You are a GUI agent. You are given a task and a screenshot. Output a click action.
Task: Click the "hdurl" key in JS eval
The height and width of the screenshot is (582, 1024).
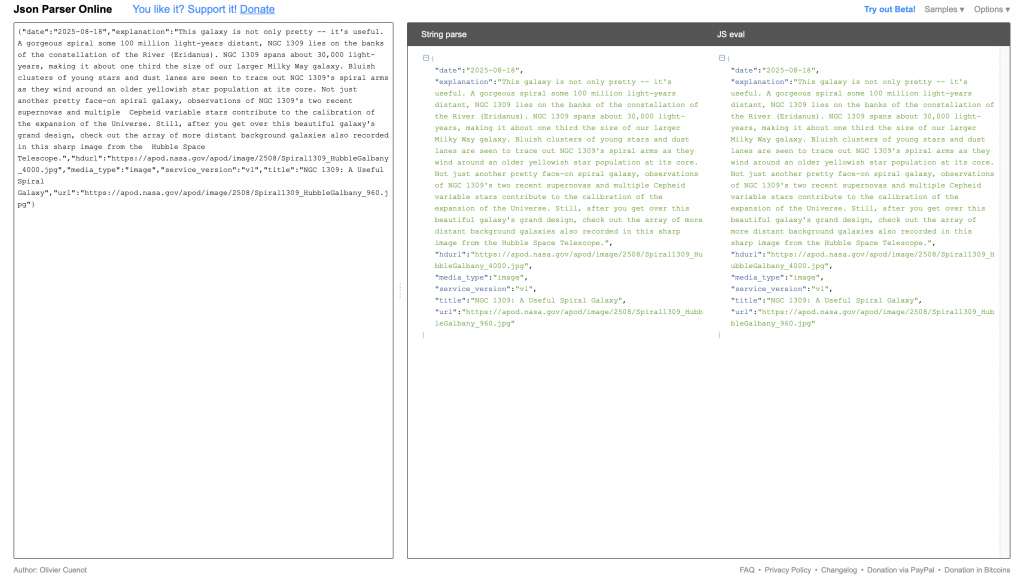click(x=746, y=255)
